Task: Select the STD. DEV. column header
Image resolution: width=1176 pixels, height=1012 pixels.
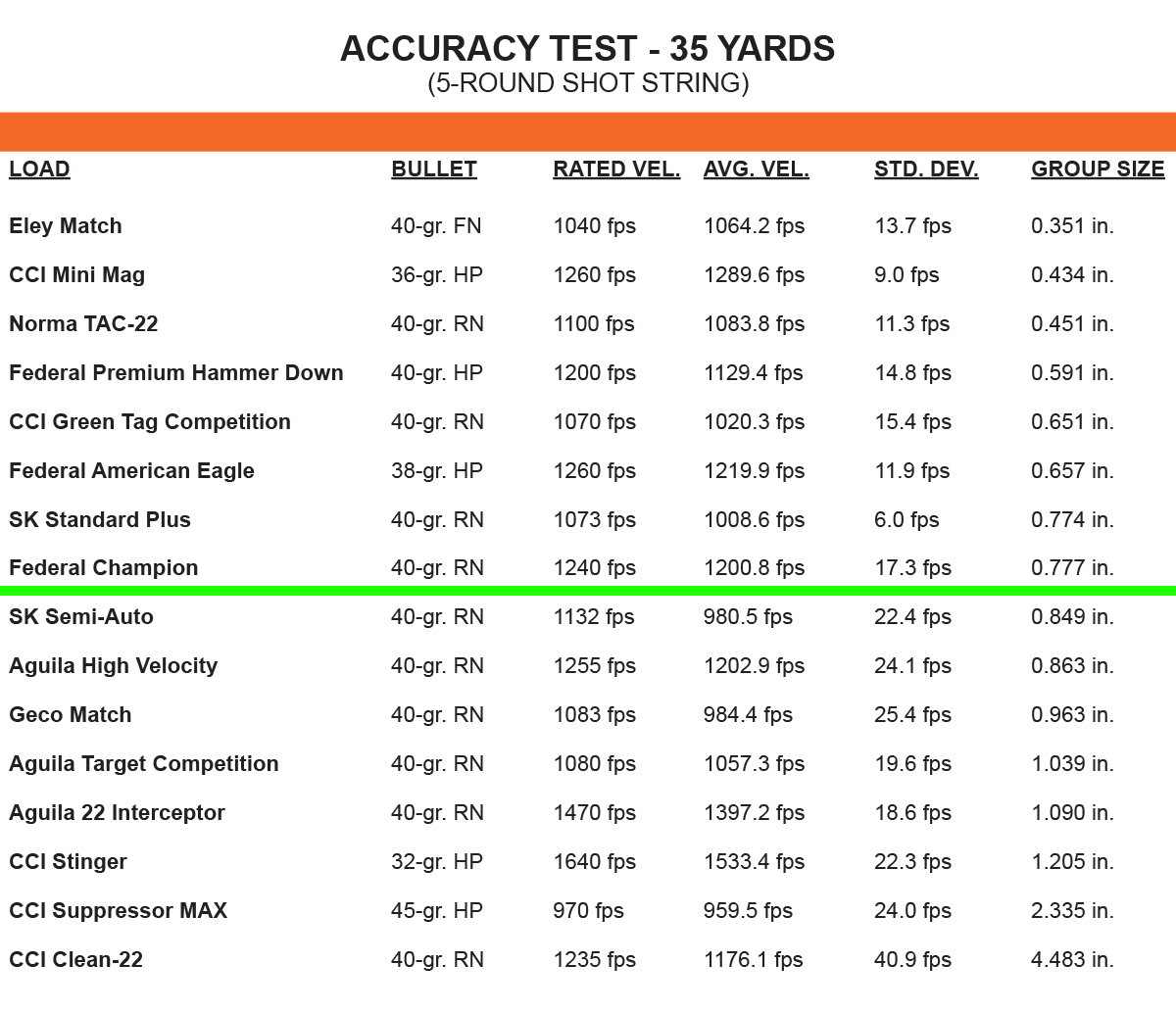Action: pos(926,169)
